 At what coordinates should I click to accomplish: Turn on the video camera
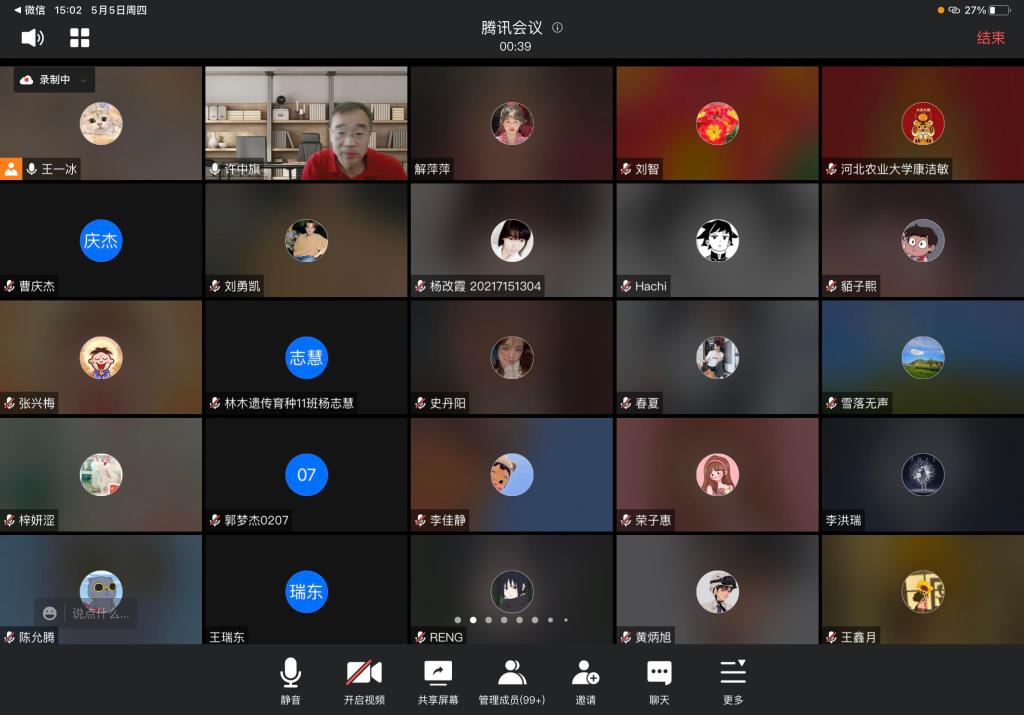(x=364, y=681)
